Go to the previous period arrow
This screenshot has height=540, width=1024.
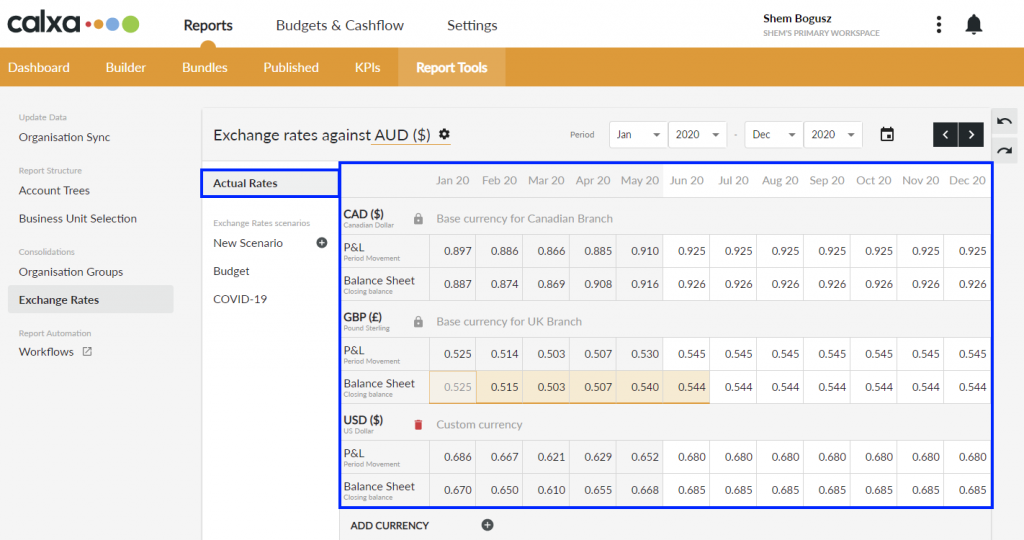945,135
